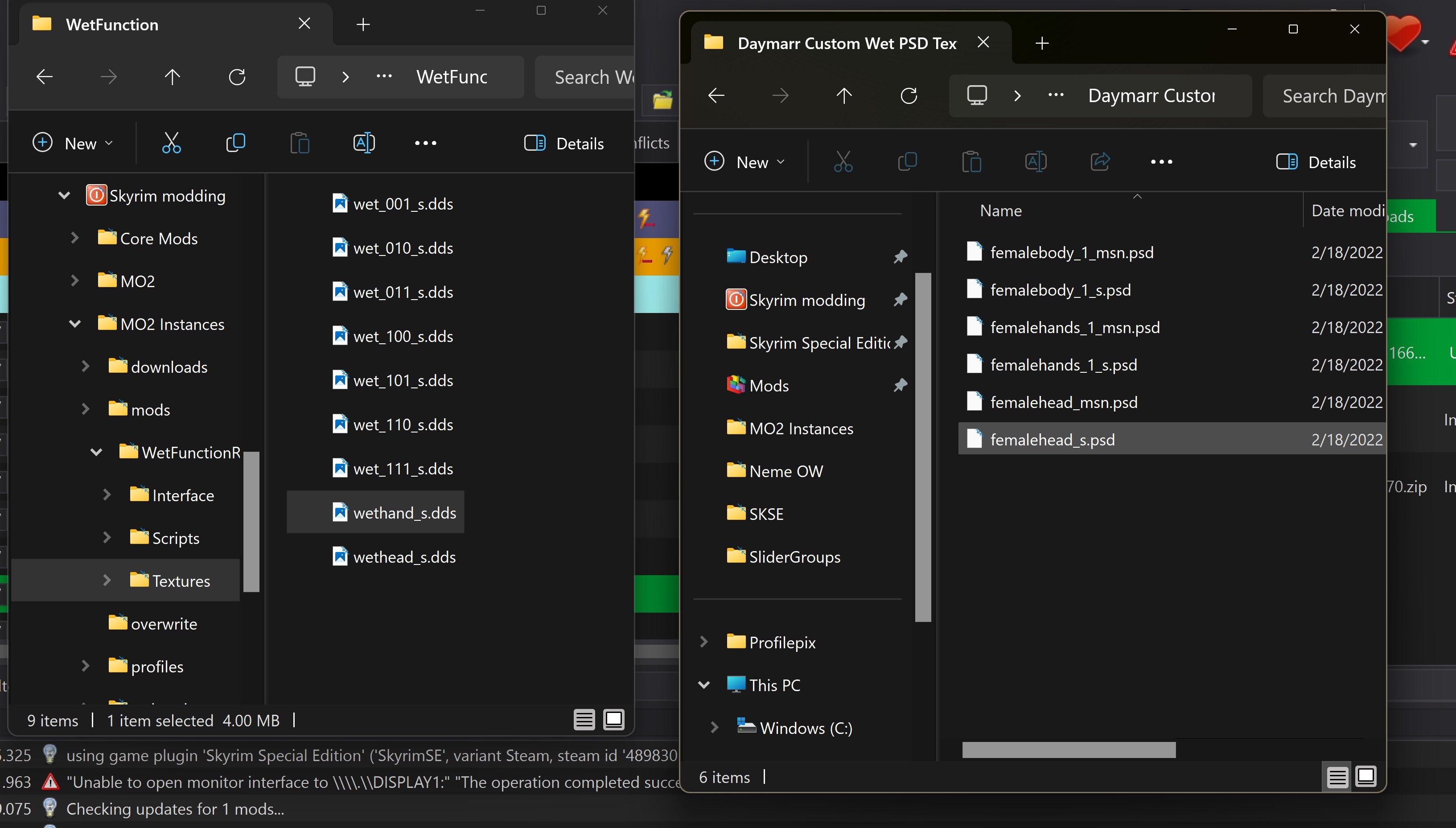Sort files by Name column header

click(1000, 211)
